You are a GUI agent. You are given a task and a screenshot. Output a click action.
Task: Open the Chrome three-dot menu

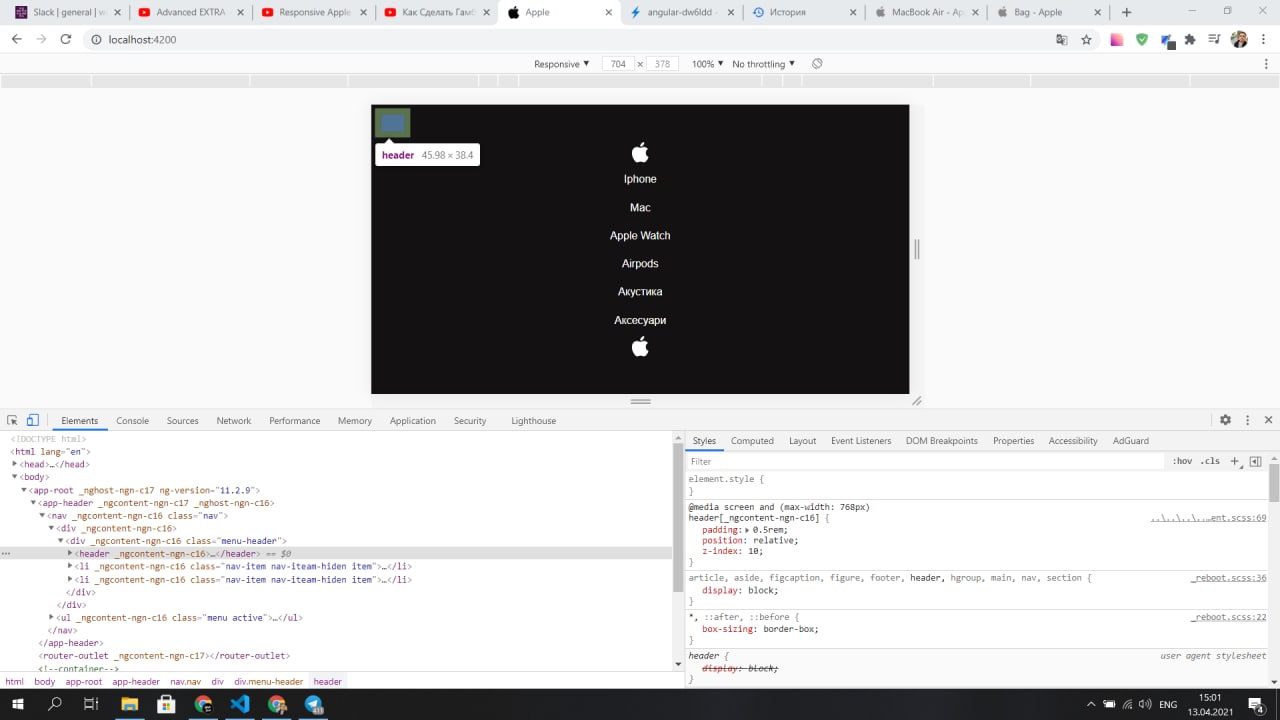point(1264,40)
